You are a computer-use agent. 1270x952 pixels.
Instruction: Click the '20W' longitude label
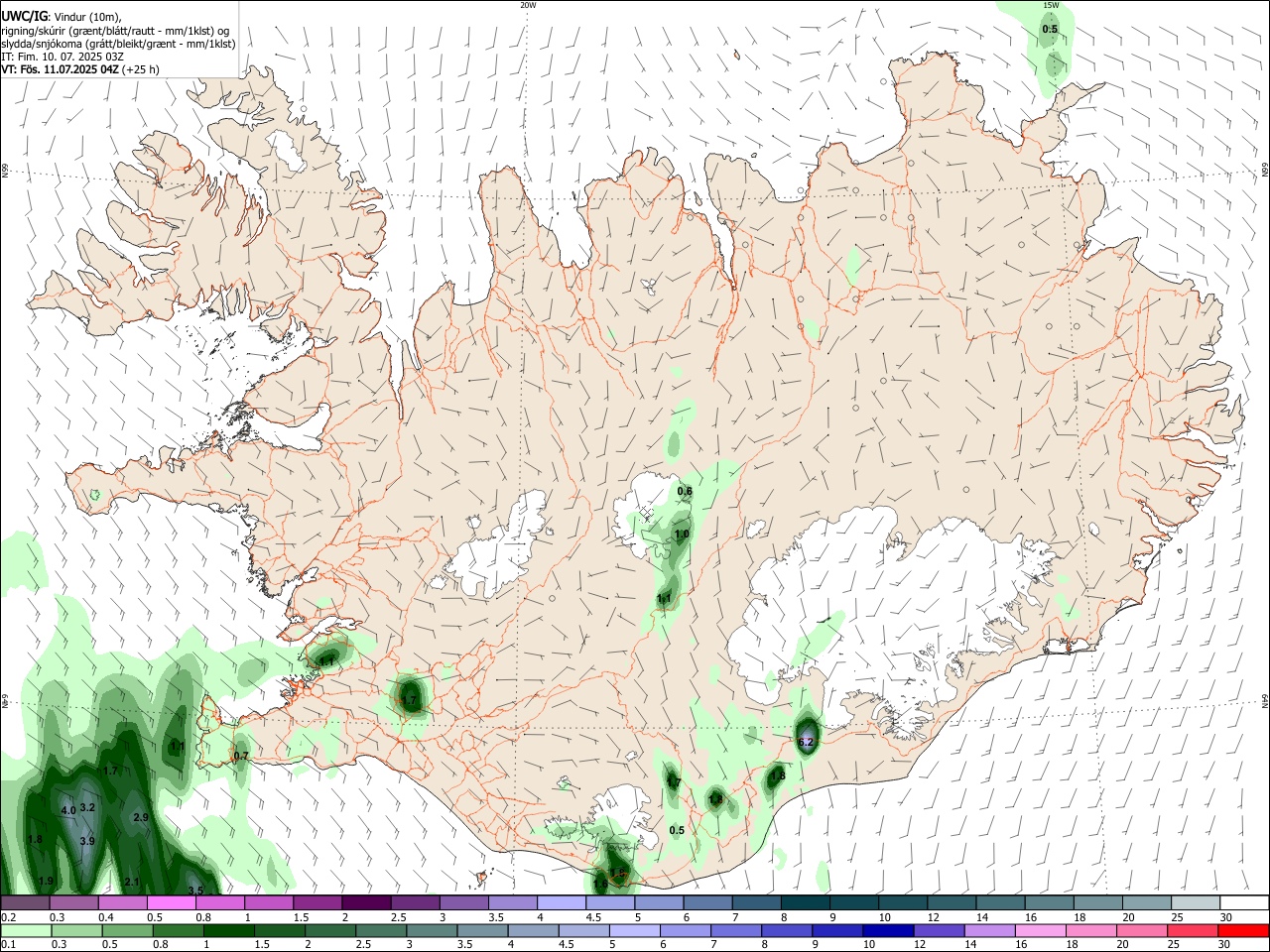point(528,5)
